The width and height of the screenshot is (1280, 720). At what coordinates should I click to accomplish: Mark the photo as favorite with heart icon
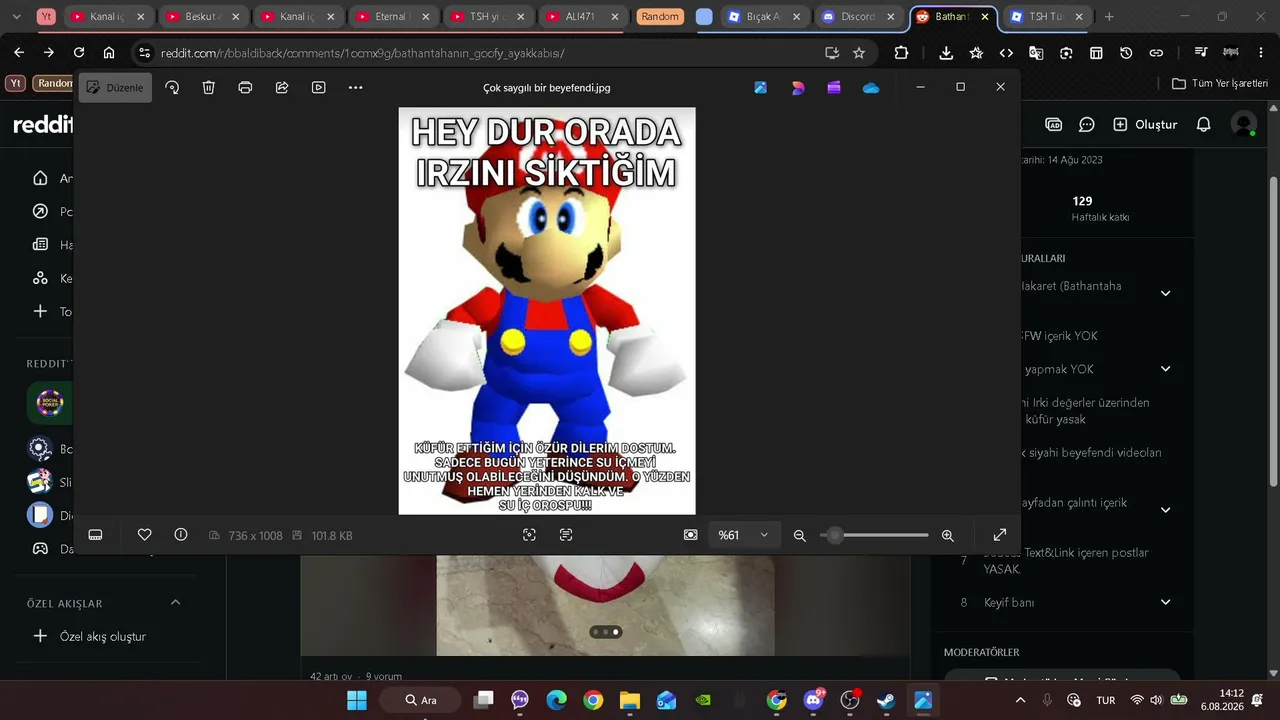click(144, 535)
